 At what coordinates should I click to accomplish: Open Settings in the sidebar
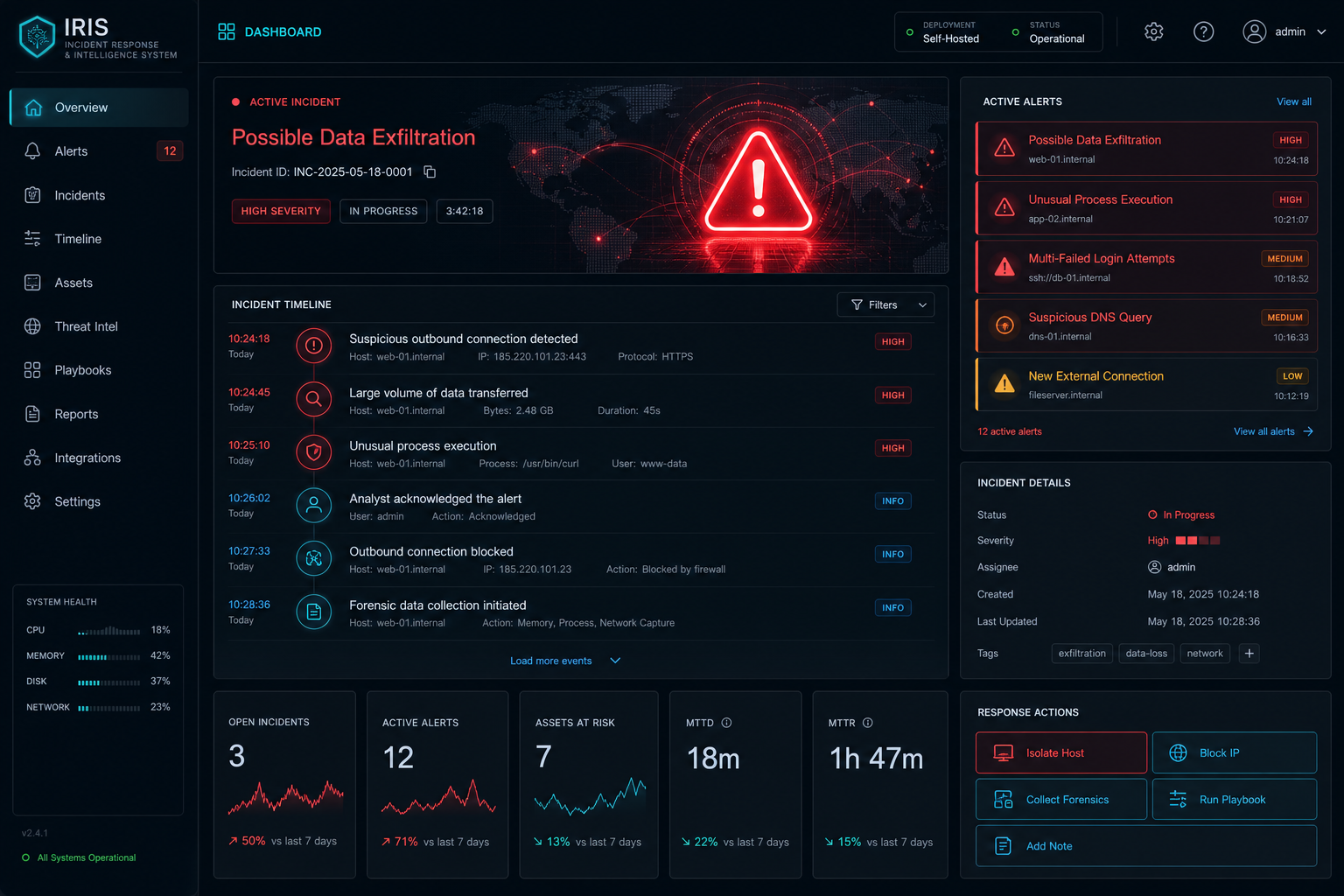(x=99, y=501)
